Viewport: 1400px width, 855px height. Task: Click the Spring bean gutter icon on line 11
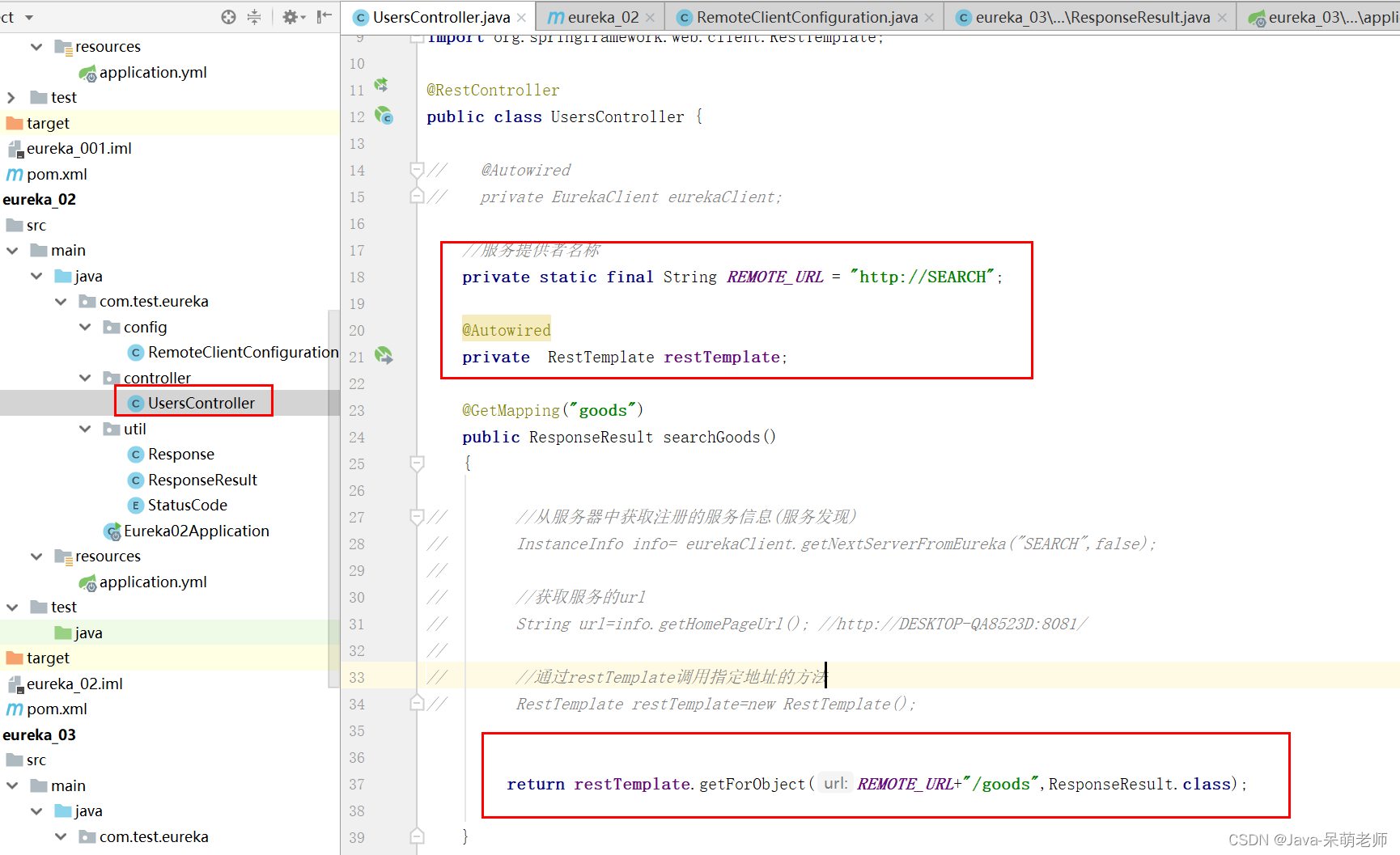point(381,85)
